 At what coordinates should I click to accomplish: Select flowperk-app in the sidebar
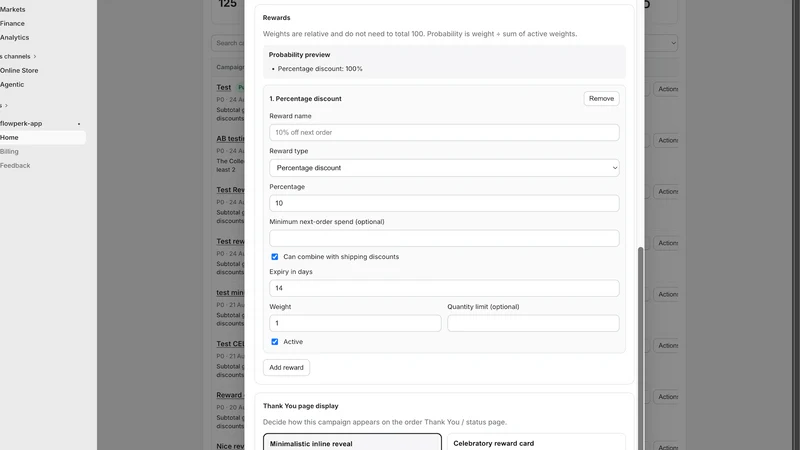coord(21,123)
